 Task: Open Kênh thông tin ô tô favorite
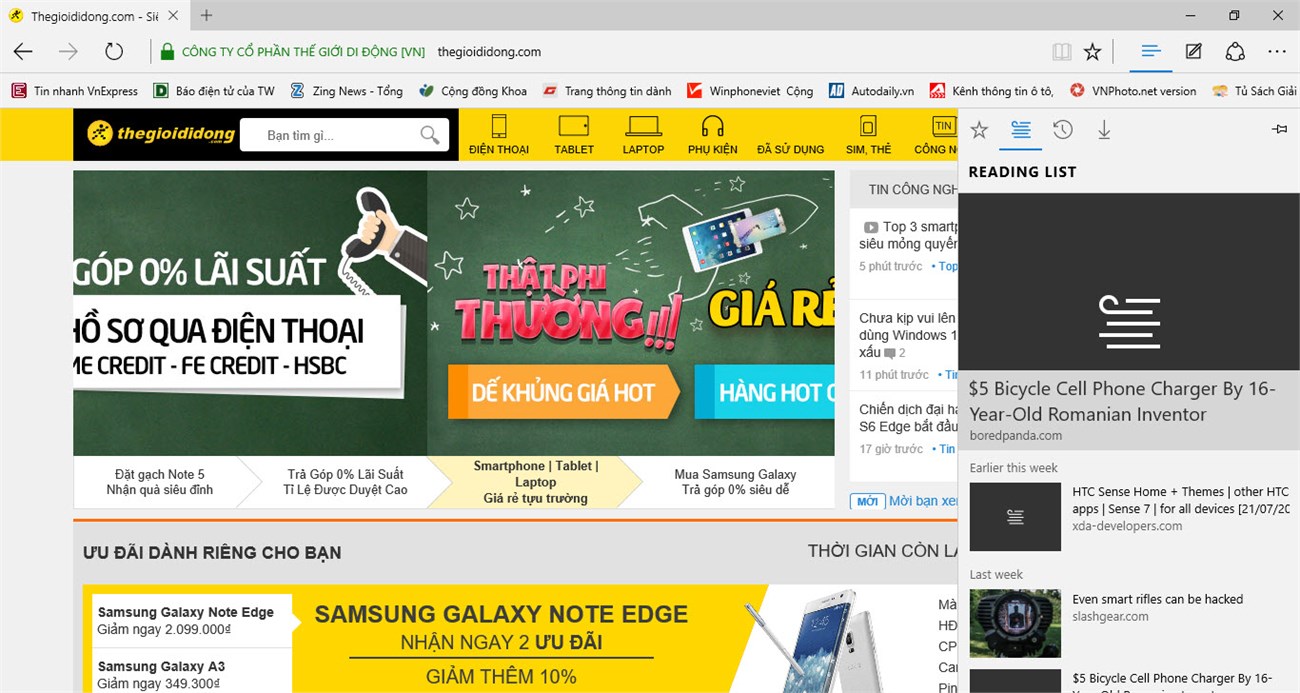pyautogui.click(x=991, y=91)
